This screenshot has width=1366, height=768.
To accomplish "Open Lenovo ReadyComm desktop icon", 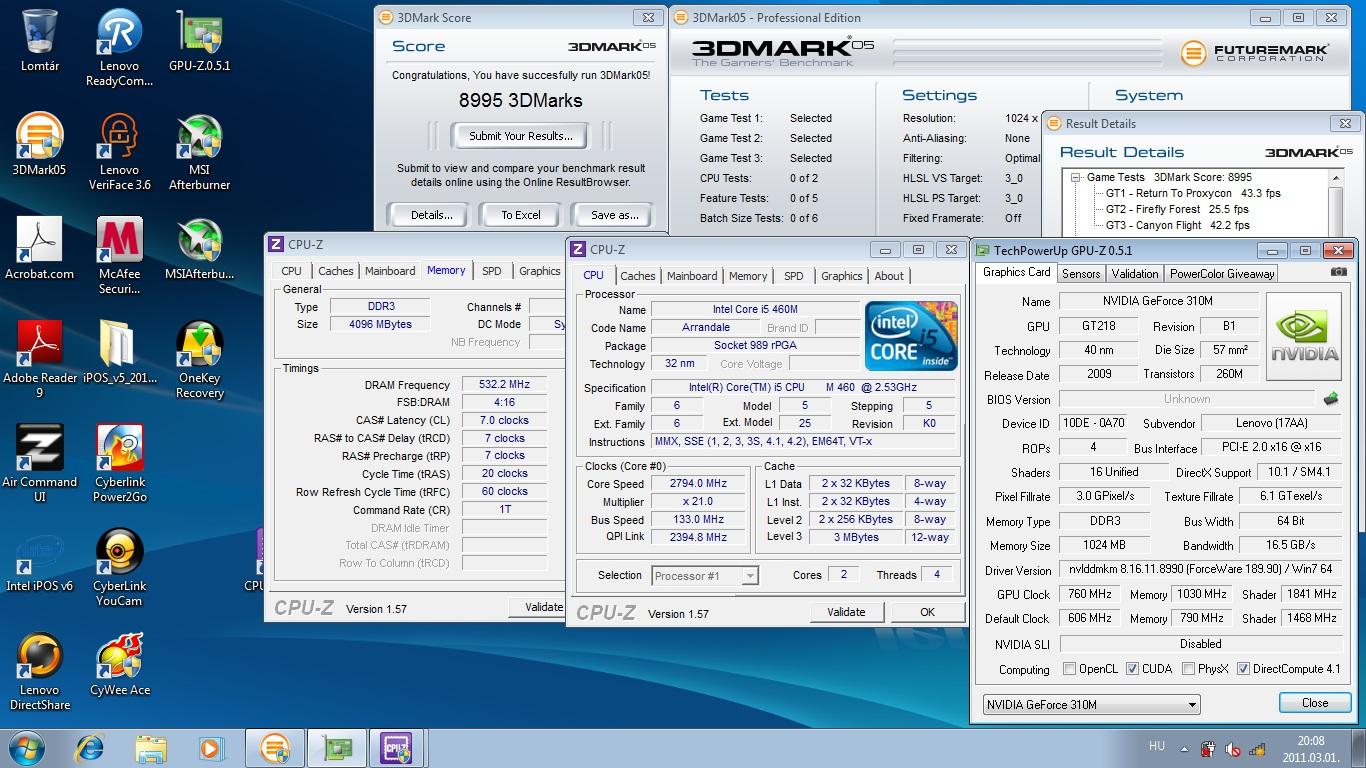I will click(119, 48).
